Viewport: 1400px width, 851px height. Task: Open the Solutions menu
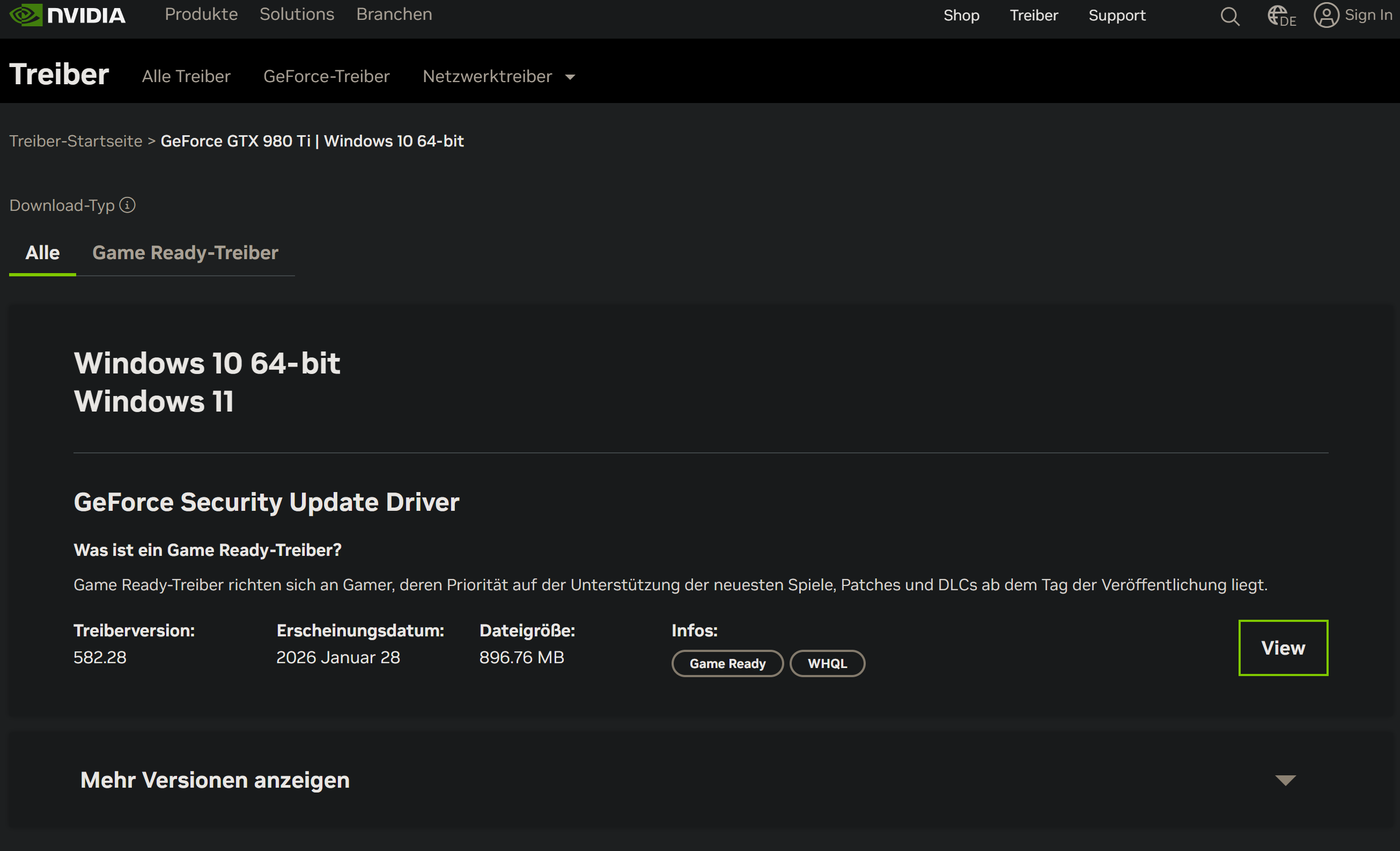pyautogui.click(x=297, y=14)
